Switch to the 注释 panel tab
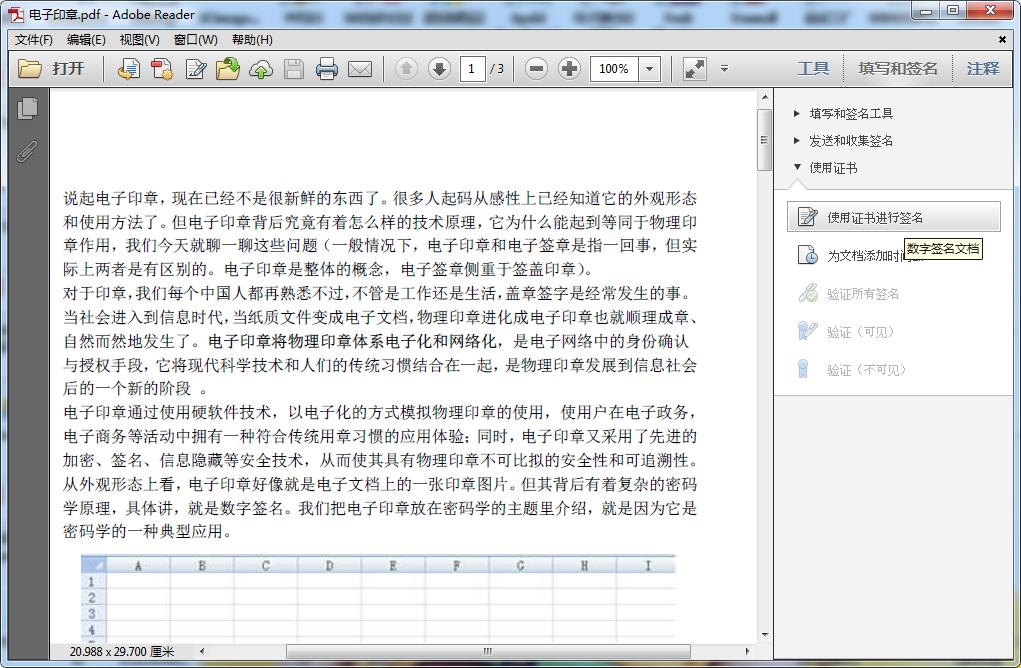Viewport: 1021px width, 668px height. tap(982, 69)
